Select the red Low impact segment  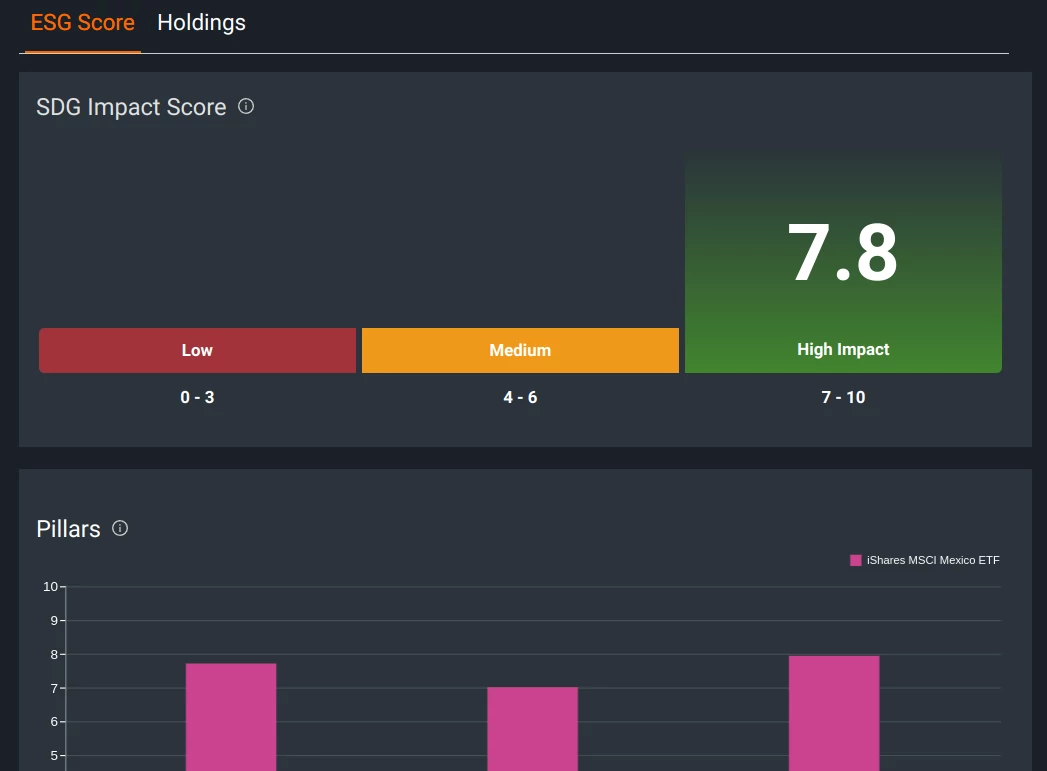[197, 350]
